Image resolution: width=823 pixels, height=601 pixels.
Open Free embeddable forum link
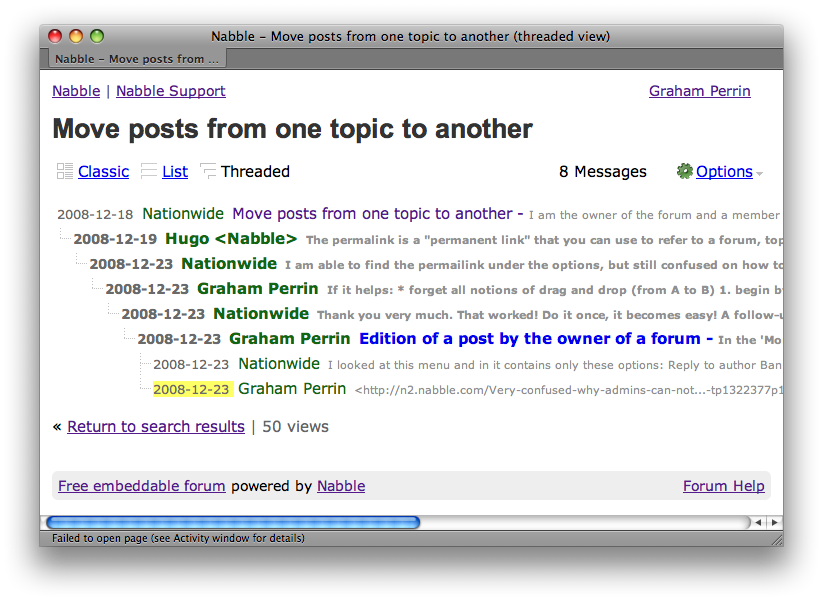(141, 487)
